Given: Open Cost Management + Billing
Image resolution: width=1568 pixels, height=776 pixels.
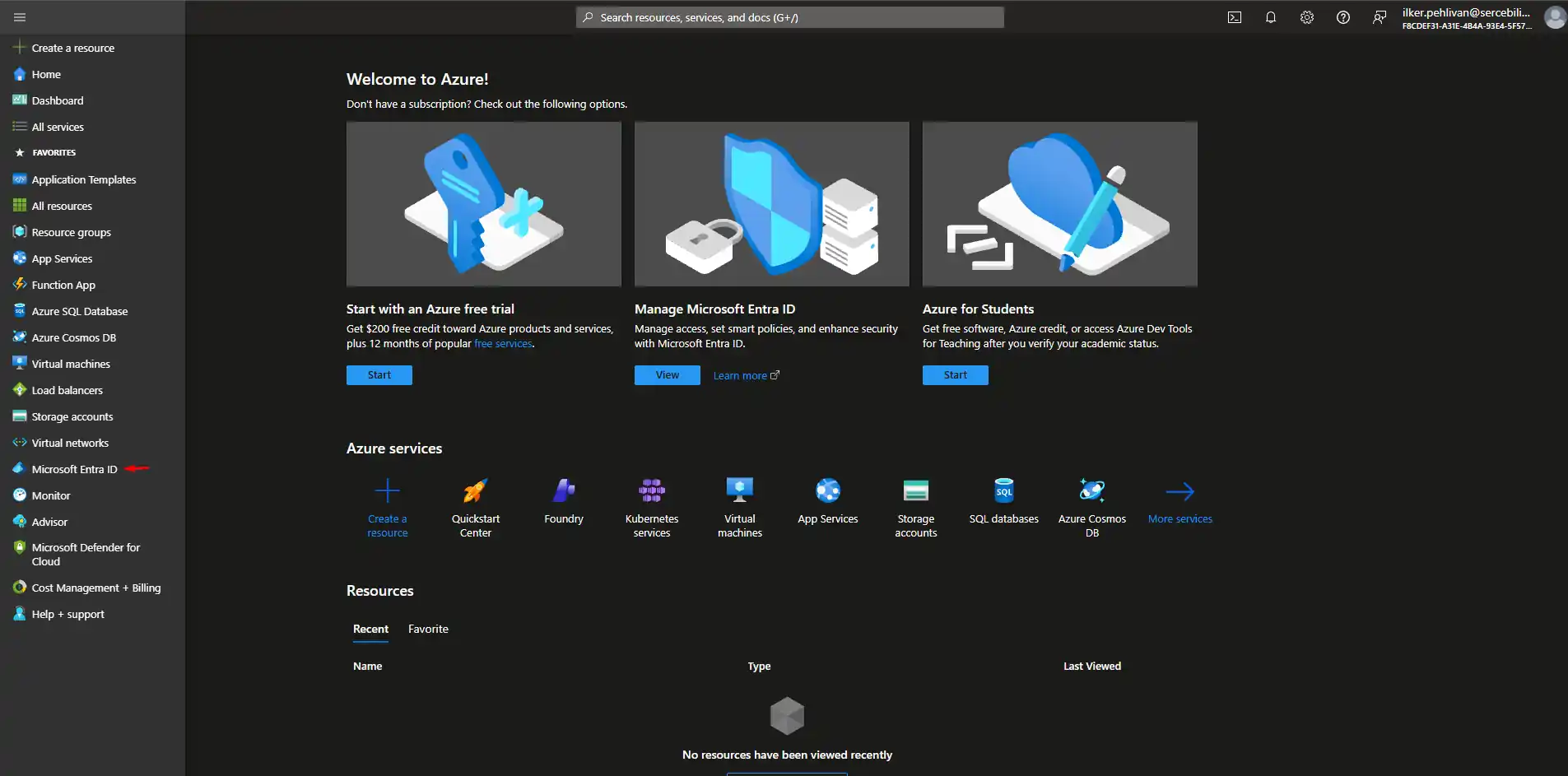Looking at the screenshot, I should pos(95,588).
